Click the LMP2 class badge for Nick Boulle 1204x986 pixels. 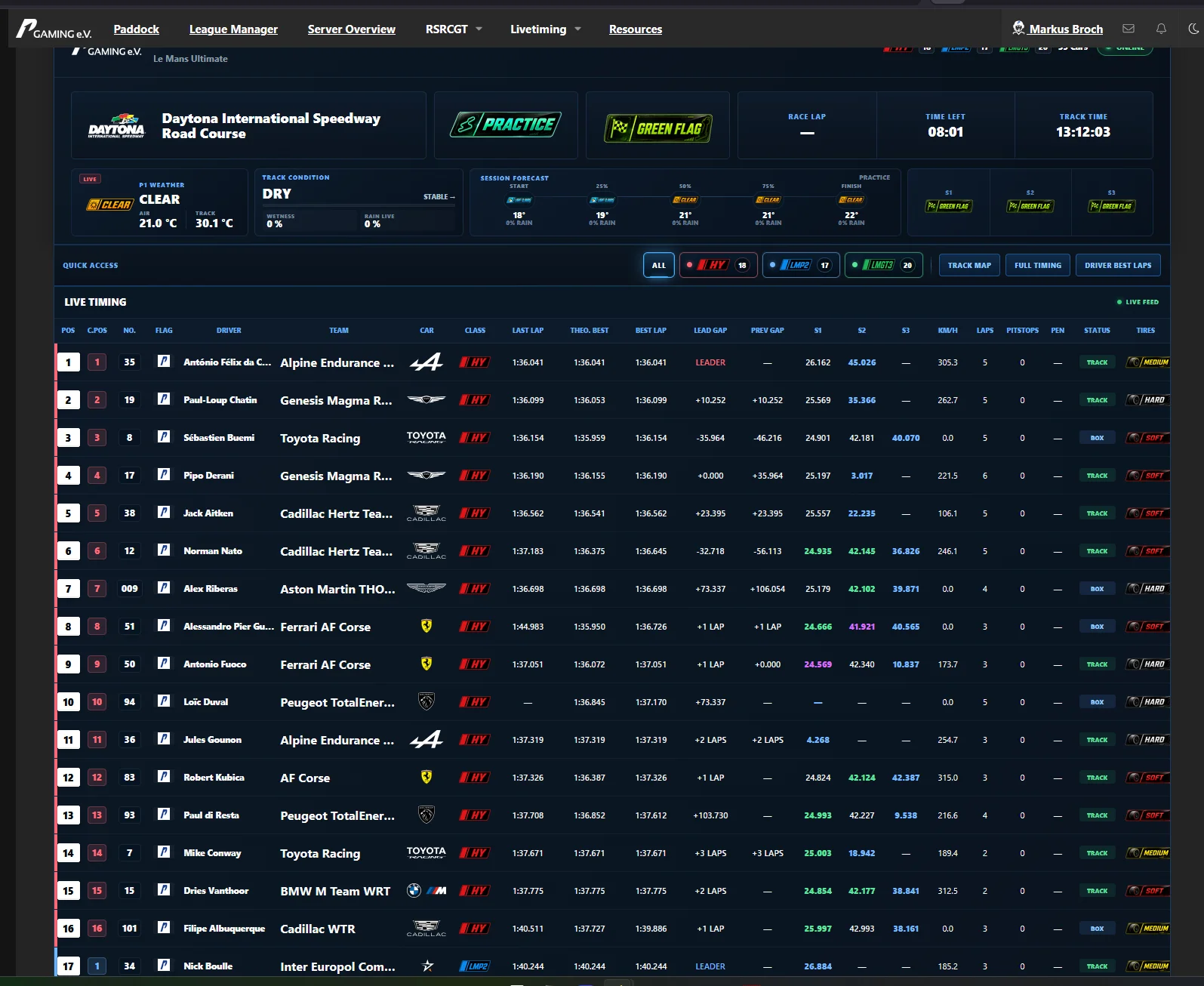[475, 966]
